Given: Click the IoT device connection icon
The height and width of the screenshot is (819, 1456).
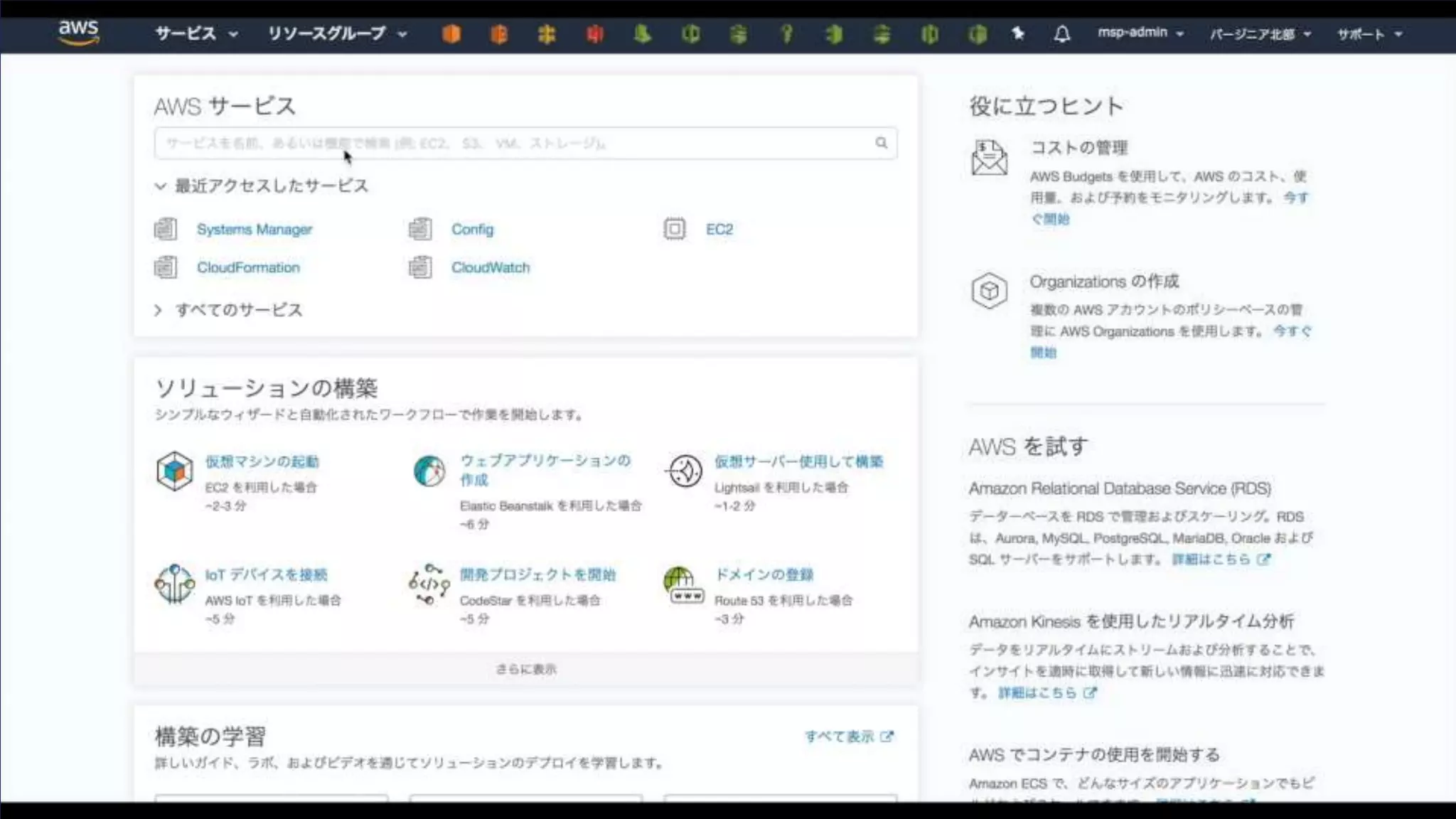Looking at the screenshot, I should pos(174,584).
